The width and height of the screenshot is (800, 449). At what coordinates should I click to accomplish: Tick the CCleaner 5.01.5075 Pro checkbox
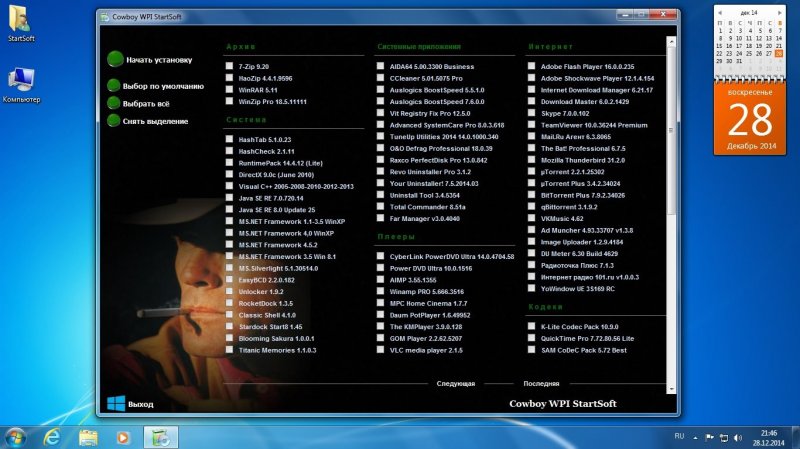pyautogui.click(x=380, y=78)
